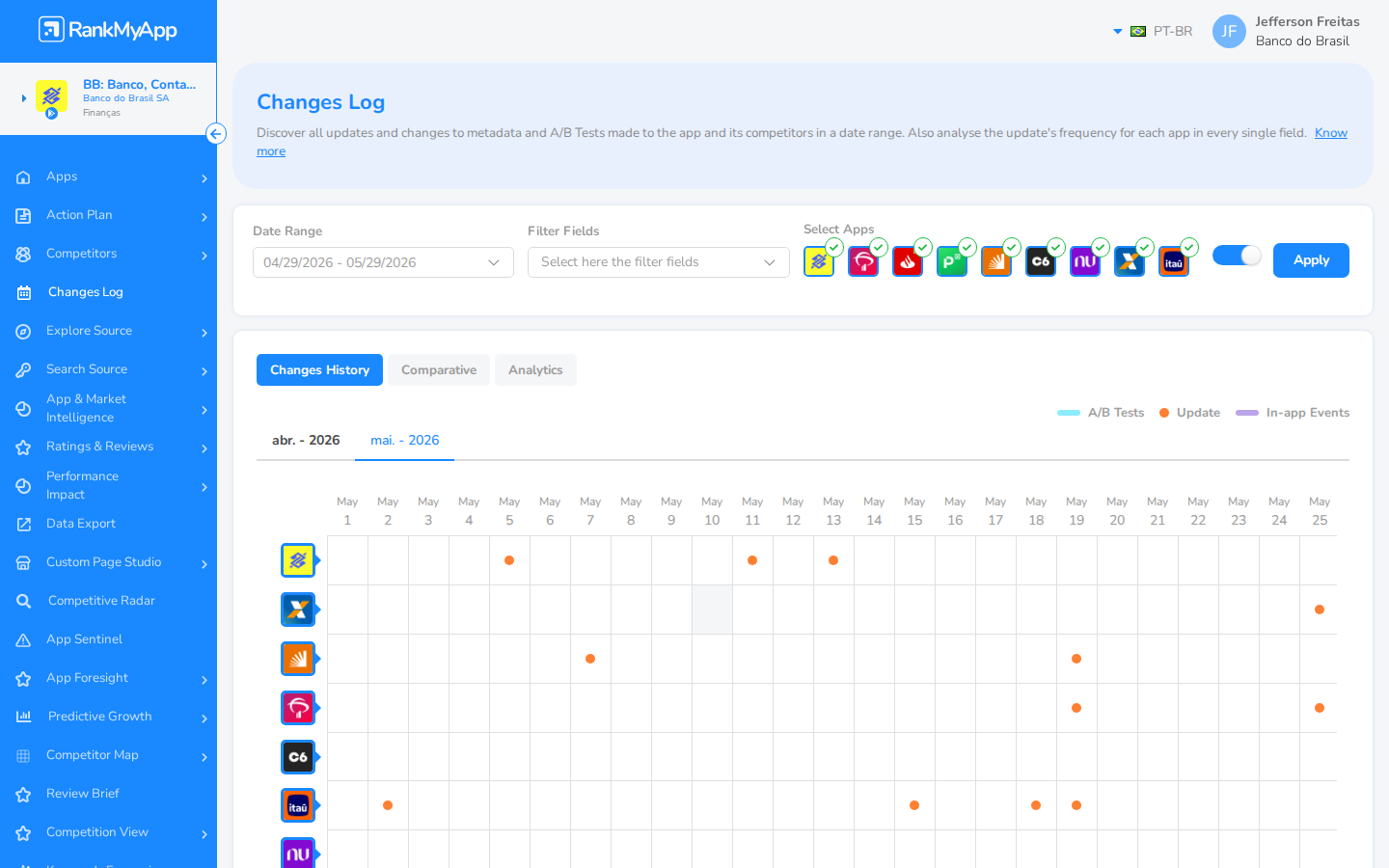Click the Data Export icon

(23, 525)
